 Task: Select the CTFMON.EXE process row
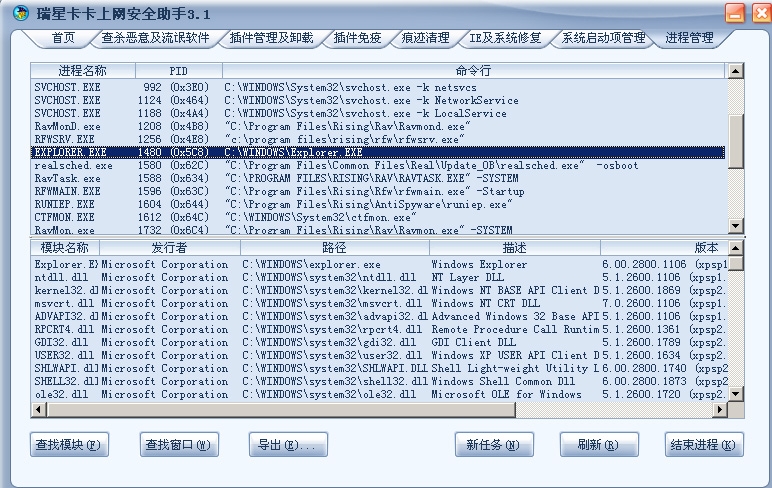coord(378,217)
